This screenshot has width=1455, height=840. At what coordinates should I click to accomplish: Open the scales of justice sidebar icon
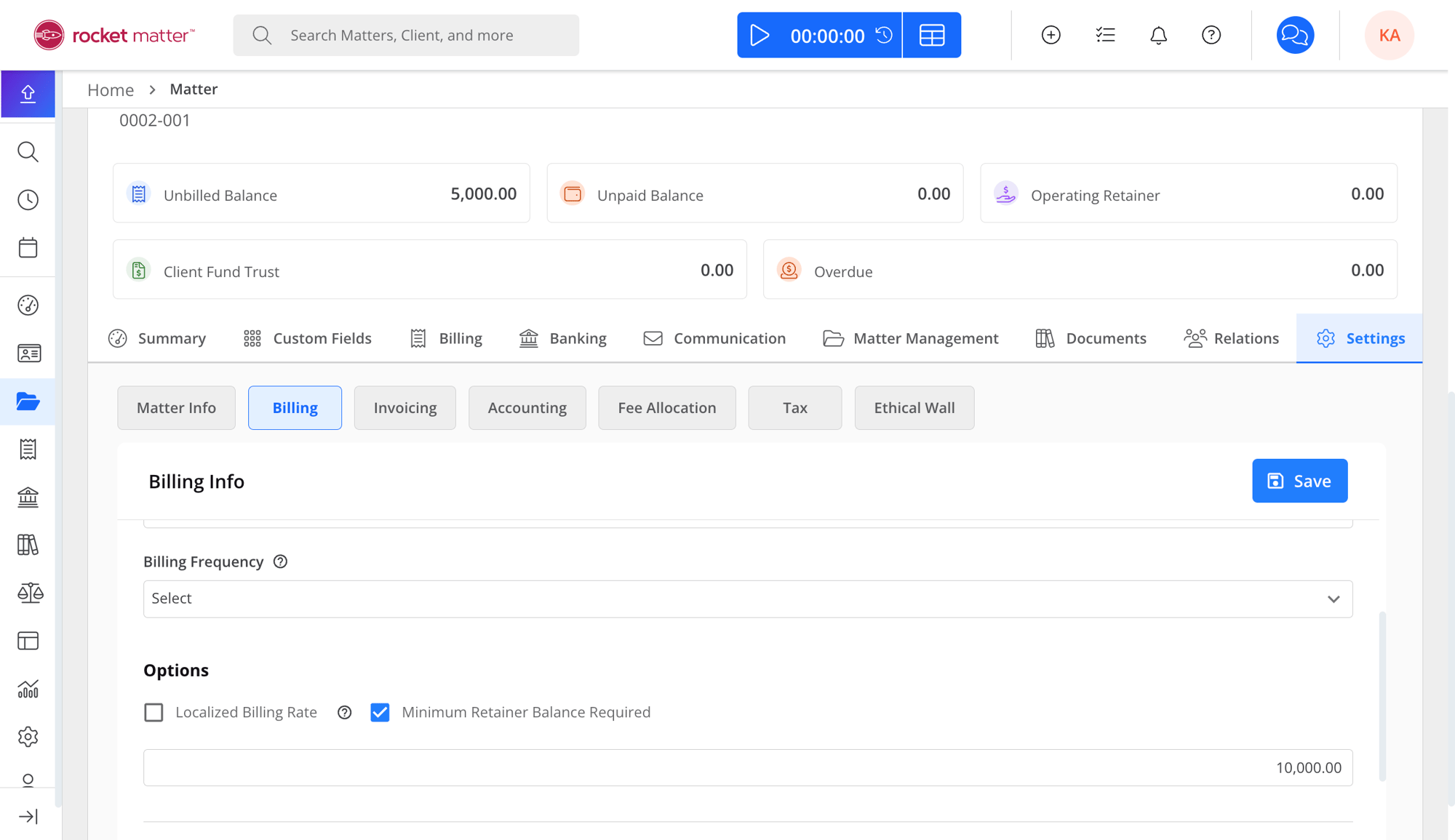pos(29,593)
